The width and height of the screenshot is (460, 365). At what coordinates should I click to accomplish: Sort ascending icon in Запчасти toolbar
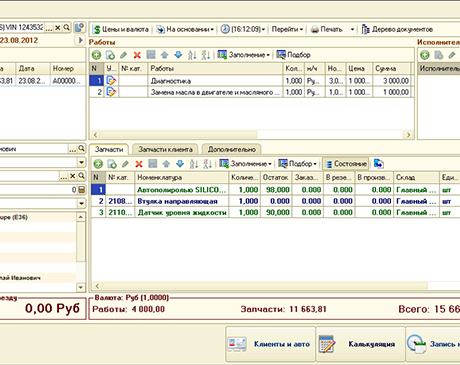(194, 164)
